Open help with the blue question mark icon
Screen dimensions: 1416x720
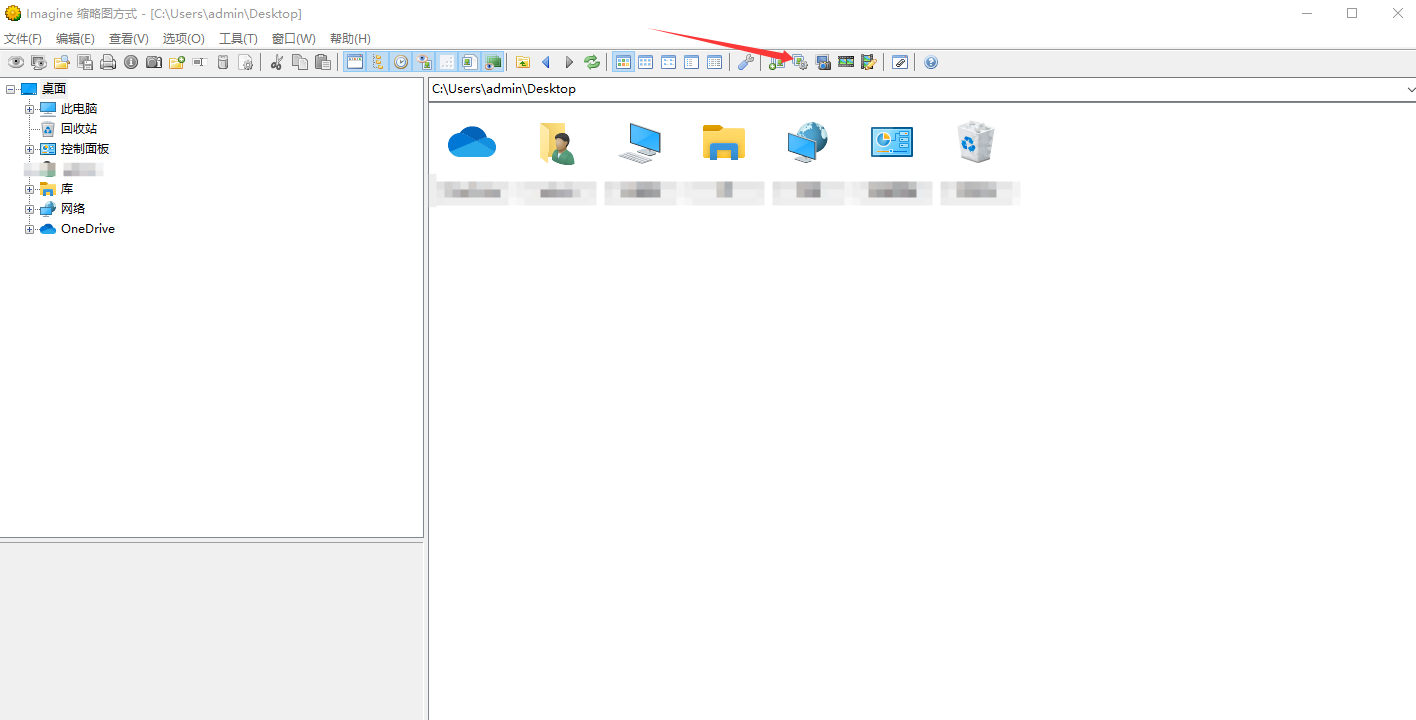click(x=931, y=62)
